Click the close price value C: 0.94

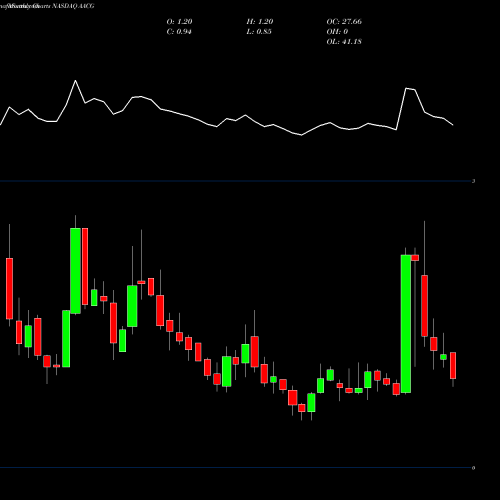[x=179, y=32]
